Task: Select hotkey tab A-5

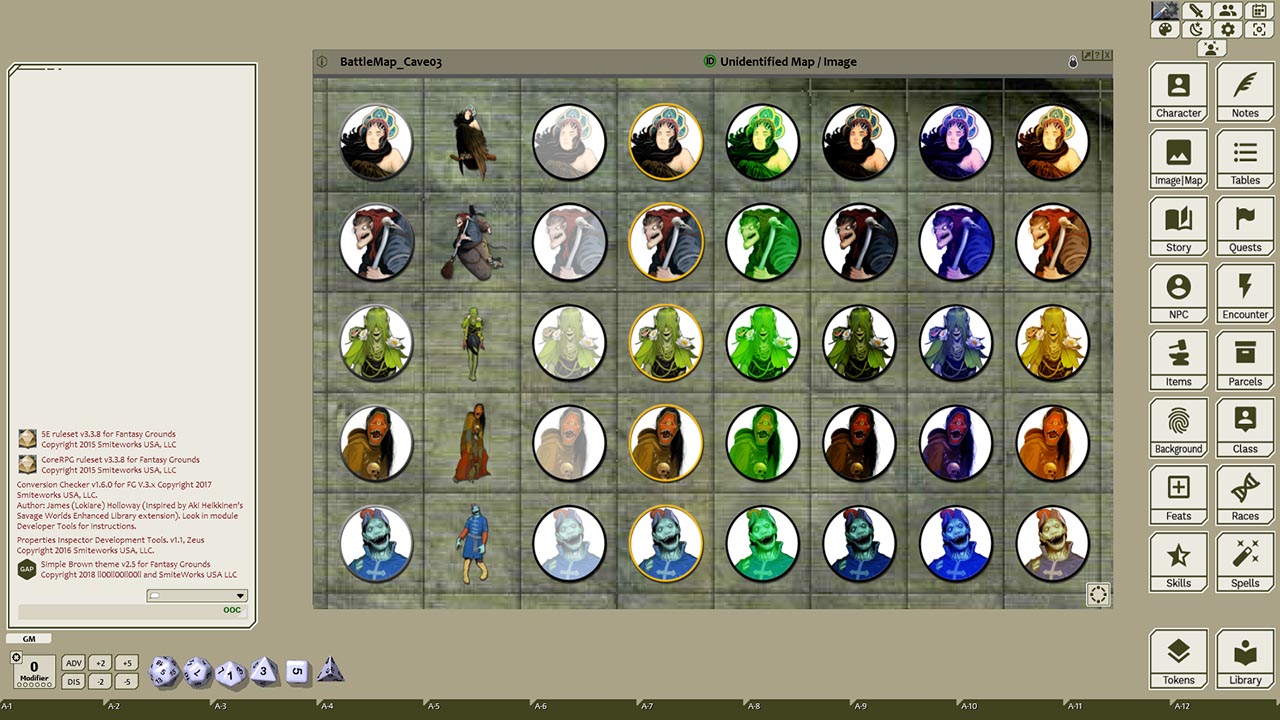Action: pos(434,705)
